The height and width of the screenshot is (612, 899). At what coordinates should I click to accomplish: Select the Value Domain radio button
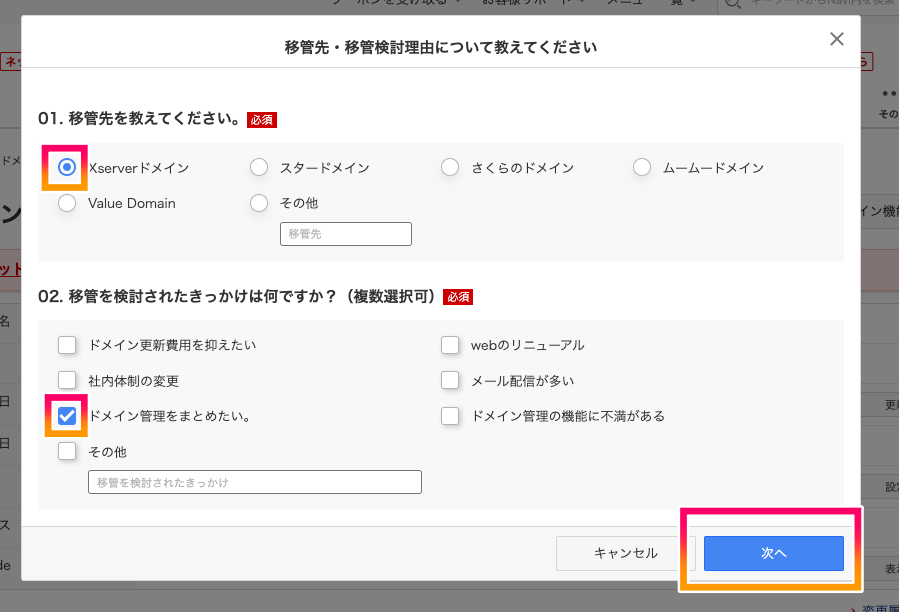coord(67,203)
